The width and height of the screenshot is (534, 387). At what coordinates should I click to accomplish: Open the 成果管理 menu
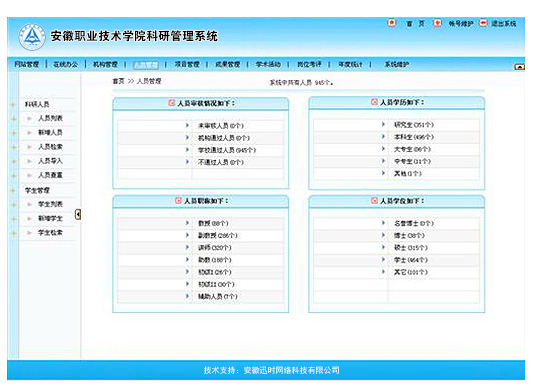coord(228,64)
